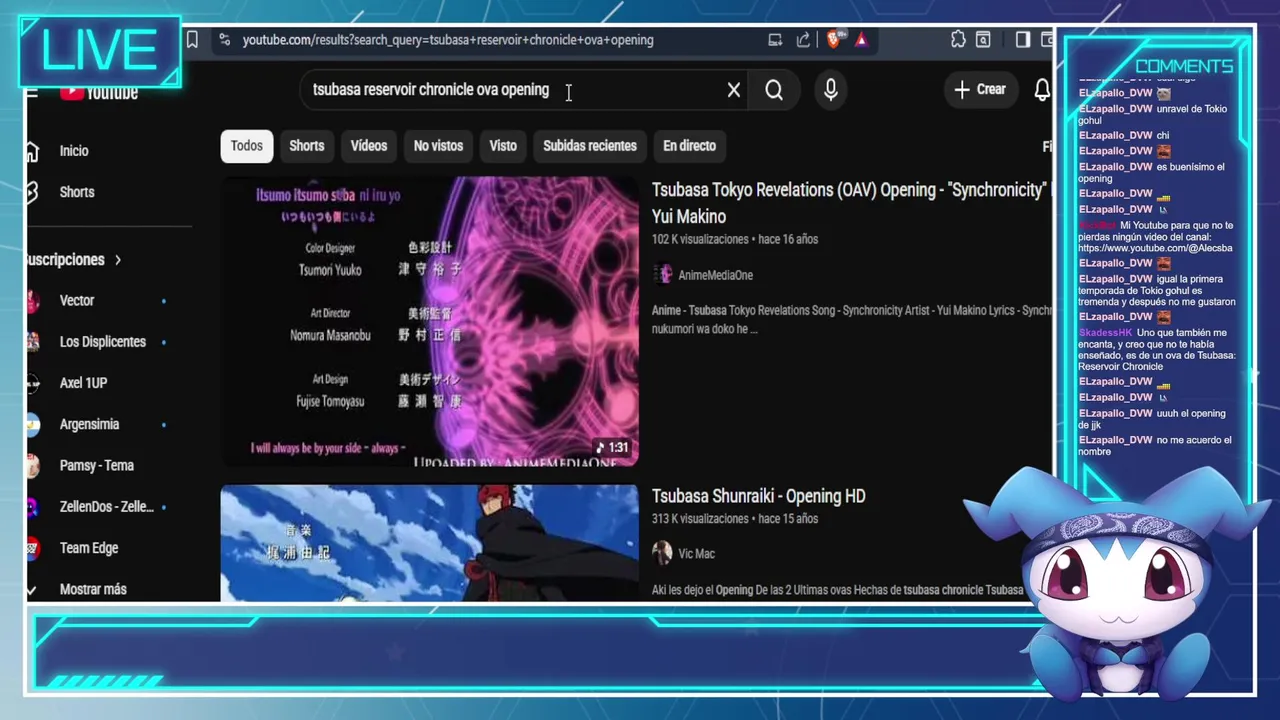
Task: Click comment 'no me acuerdo el nombre'
Action: (x=1155, y=446)
